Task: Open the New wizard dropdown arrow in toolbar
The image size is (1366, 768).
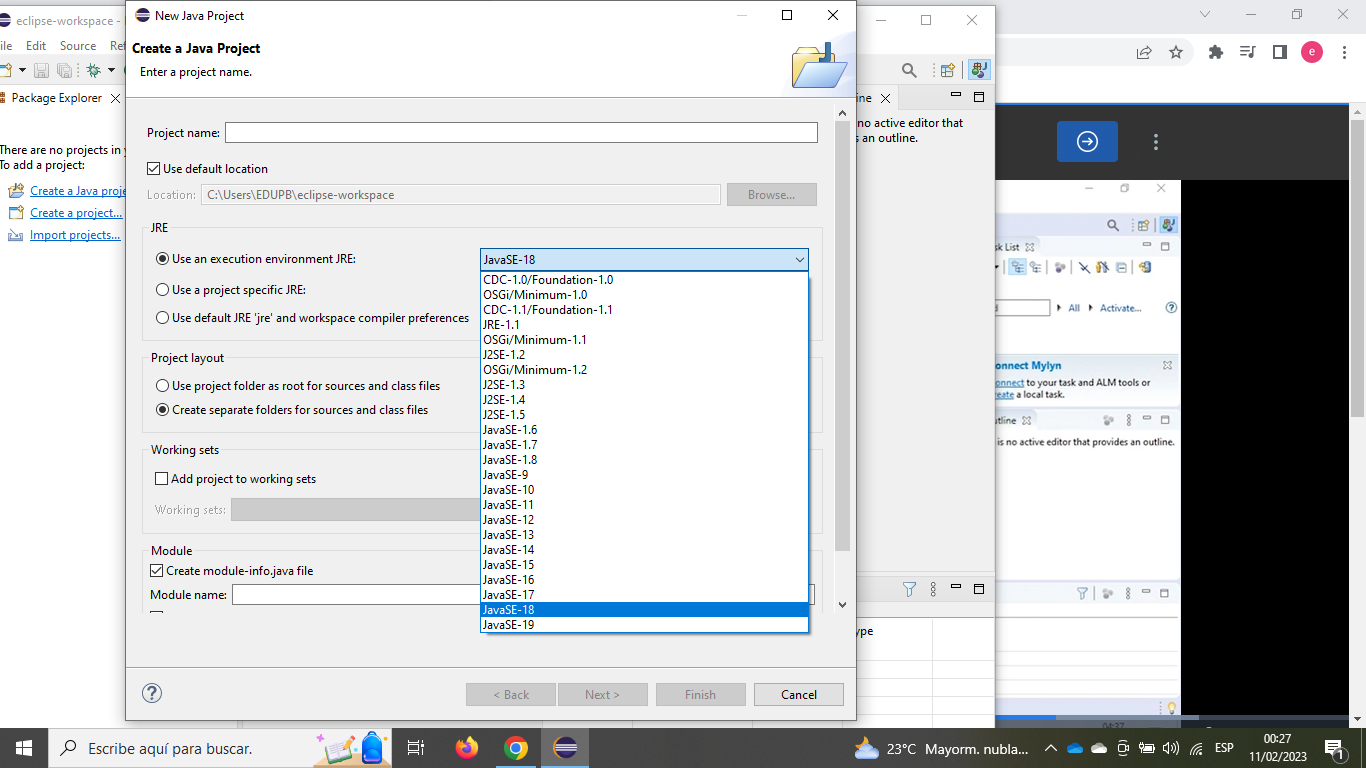Action: tap(22, 70)
